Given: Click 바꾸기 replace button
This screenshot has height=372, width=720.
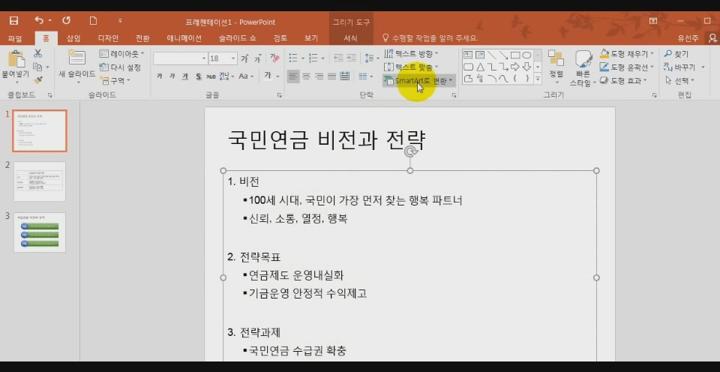Looking at the screenshot, I should (x=684, y=67).
